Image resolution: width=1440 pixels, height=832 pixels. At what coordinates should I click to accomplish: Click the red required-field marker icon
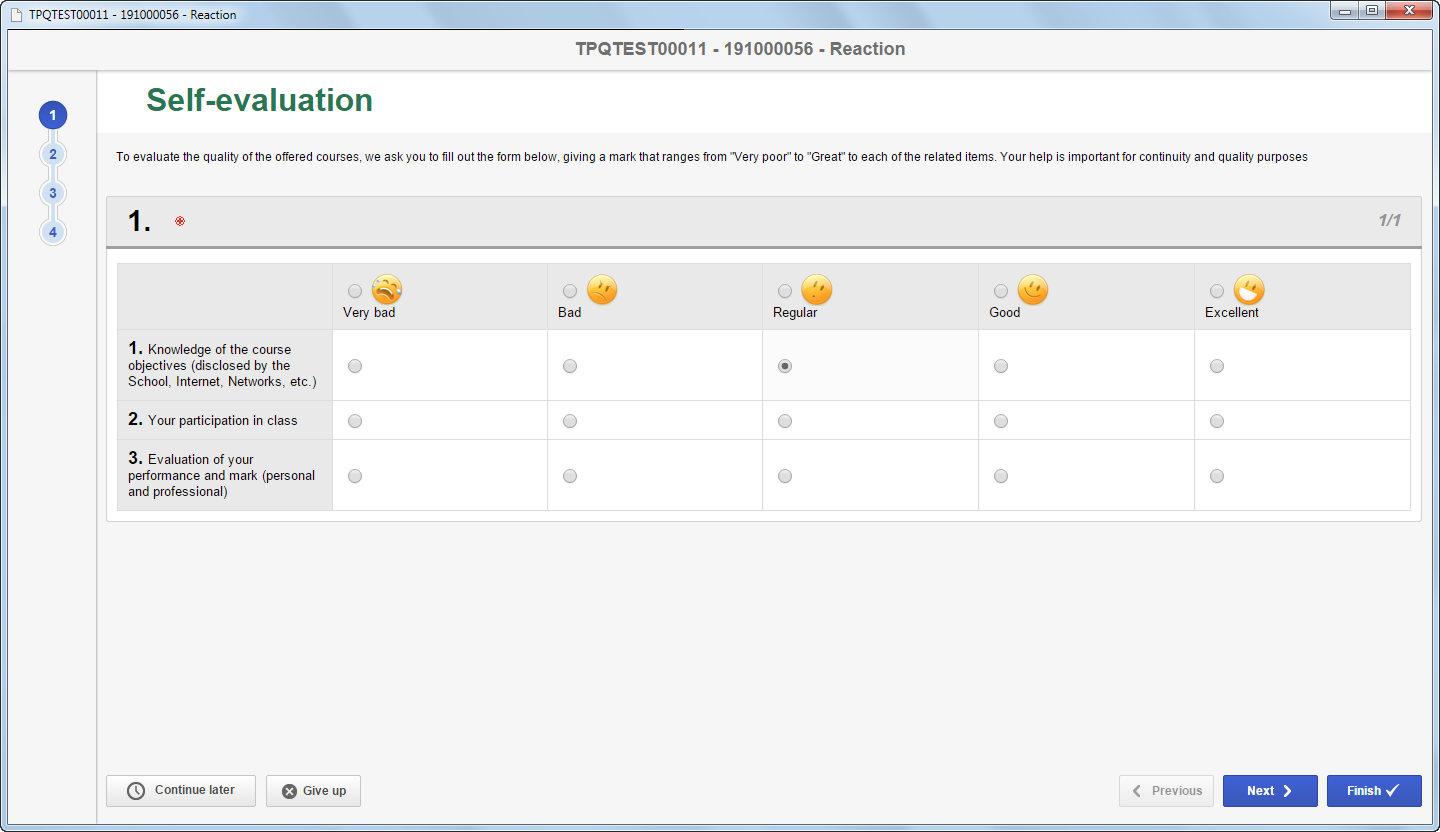[180, 221]
